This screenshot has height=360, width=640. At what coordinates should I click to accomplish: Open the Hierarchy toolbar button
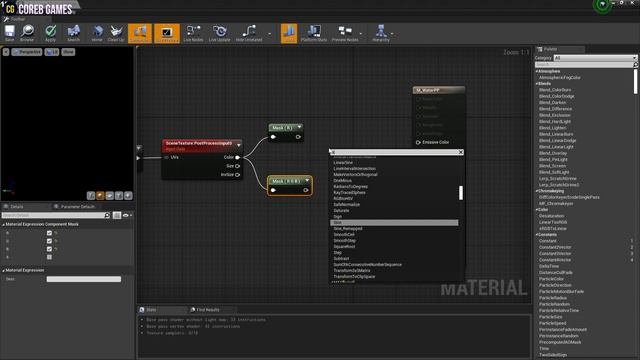coord(381,33)
